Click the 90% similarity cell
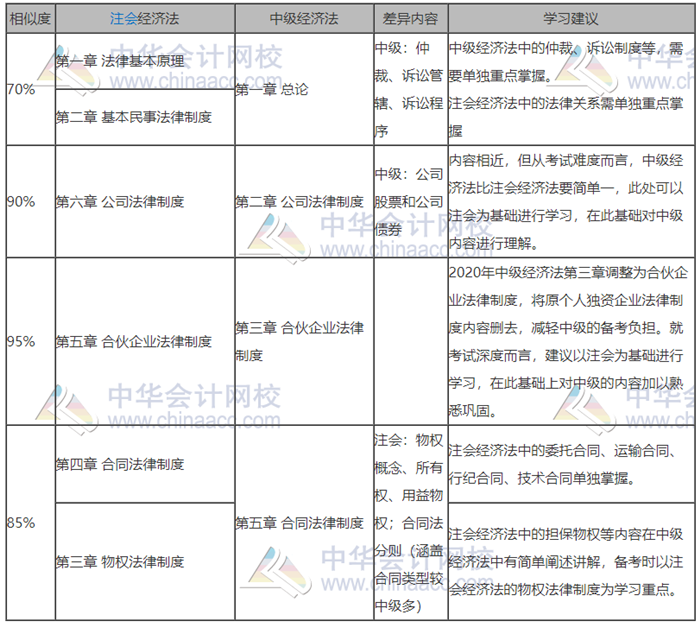This screenshot has width=700, height=627. click(x=30, y=201)
